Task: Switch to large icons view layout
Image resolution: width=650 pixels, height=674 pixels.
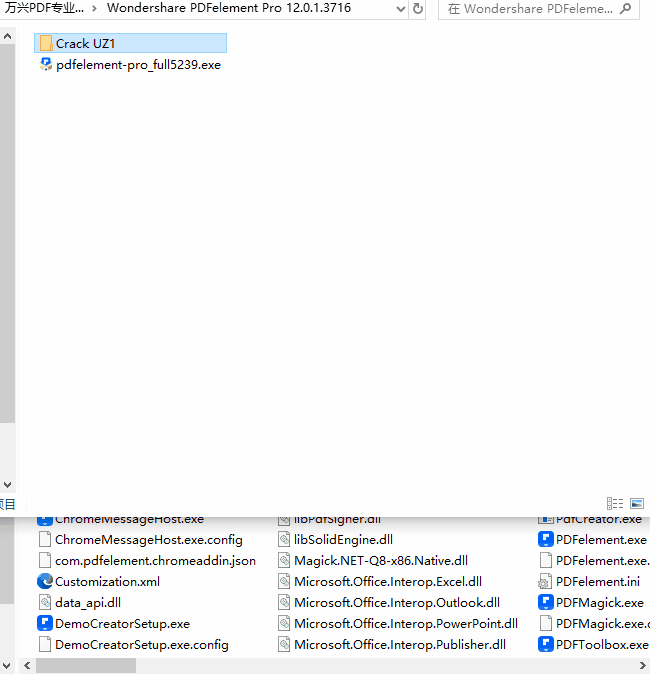Action: coord(636,503)
